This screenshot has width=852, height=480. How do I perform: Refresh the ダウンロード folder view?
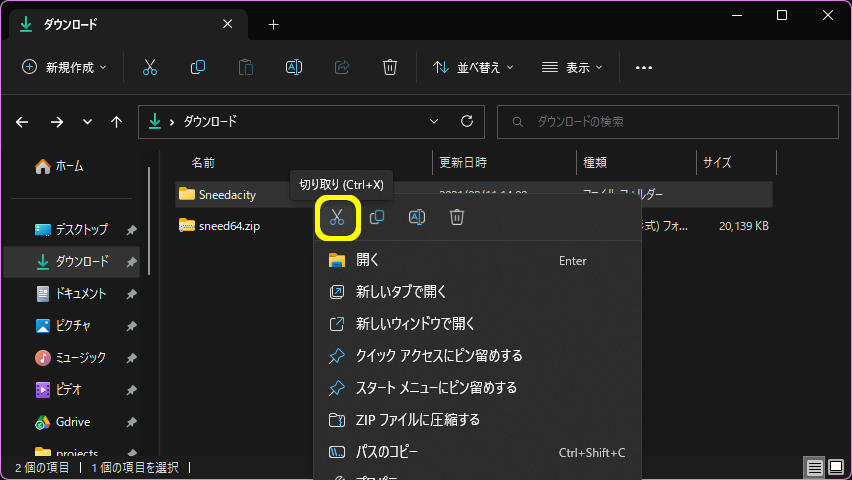point(467,121)
